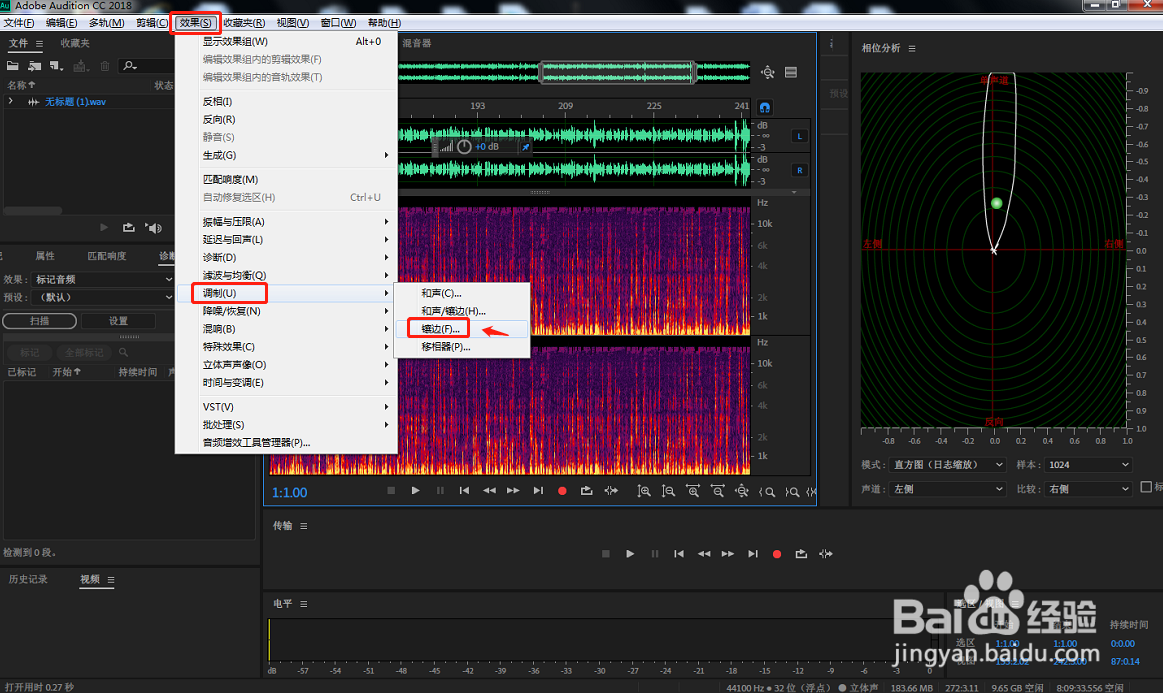Click the import file icon in Files panel
The image size is (1163, 693).
(x=34, y=66)
